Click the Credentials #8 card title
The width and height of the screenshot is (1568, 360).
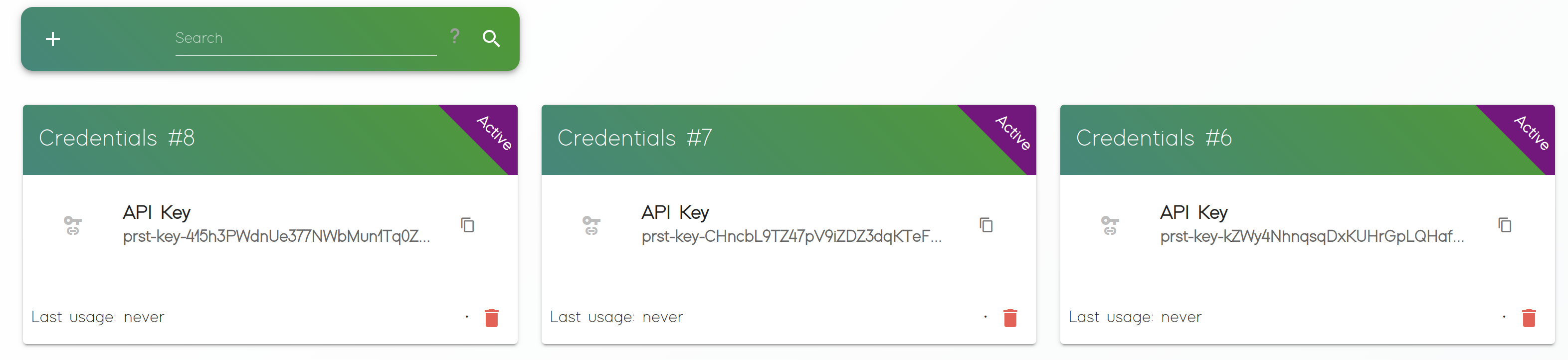pos(117,138)
